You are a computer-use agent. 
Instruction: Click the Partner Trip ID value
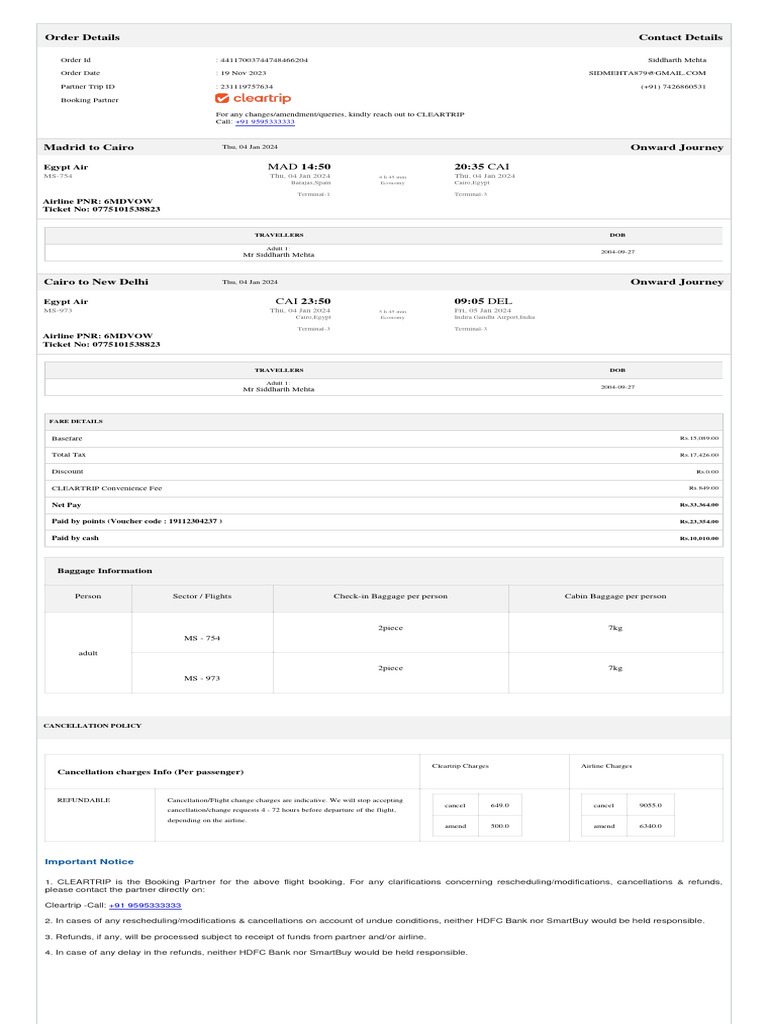[x=246, y=87]
